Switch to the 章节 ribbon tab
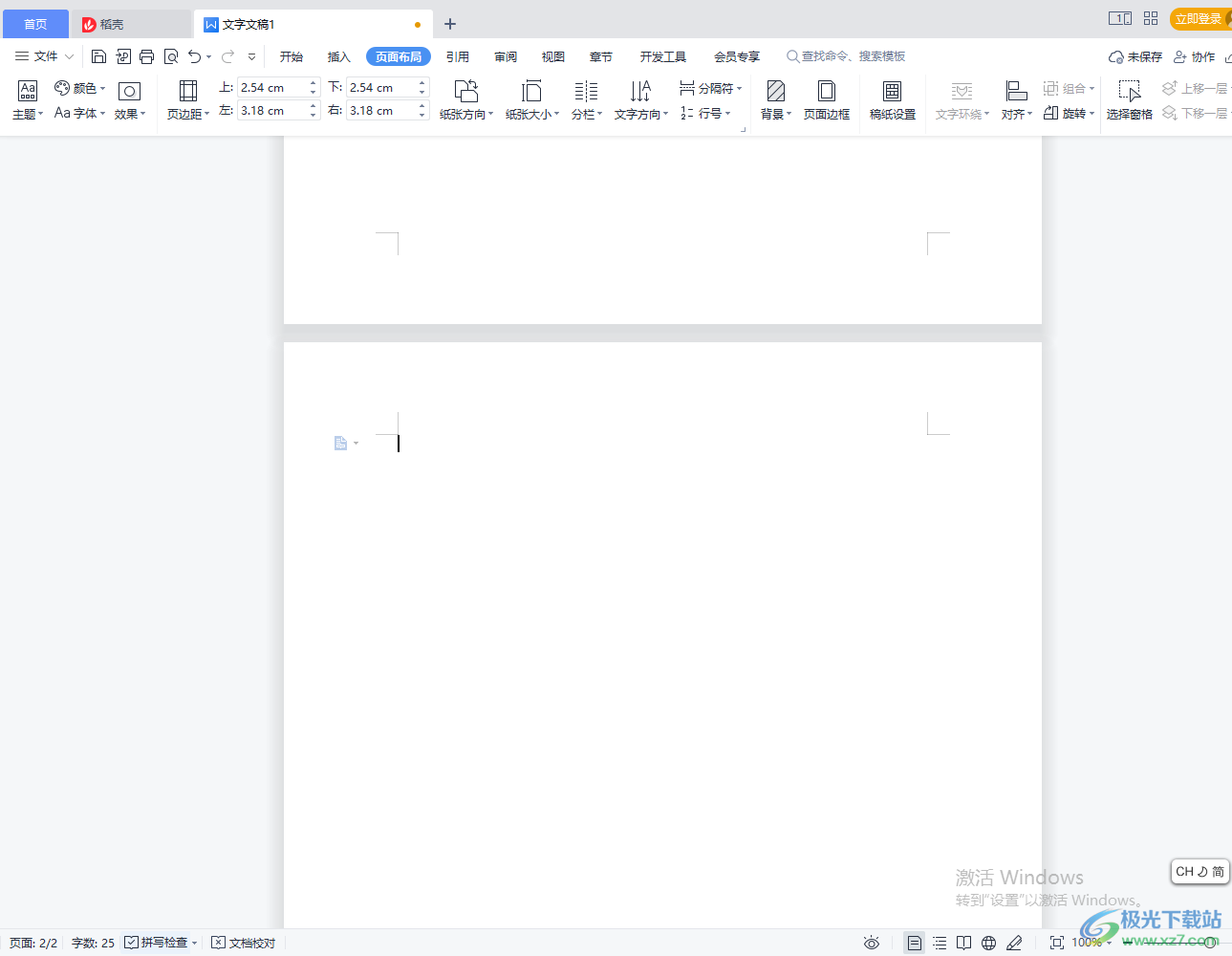 pos(601,56)
